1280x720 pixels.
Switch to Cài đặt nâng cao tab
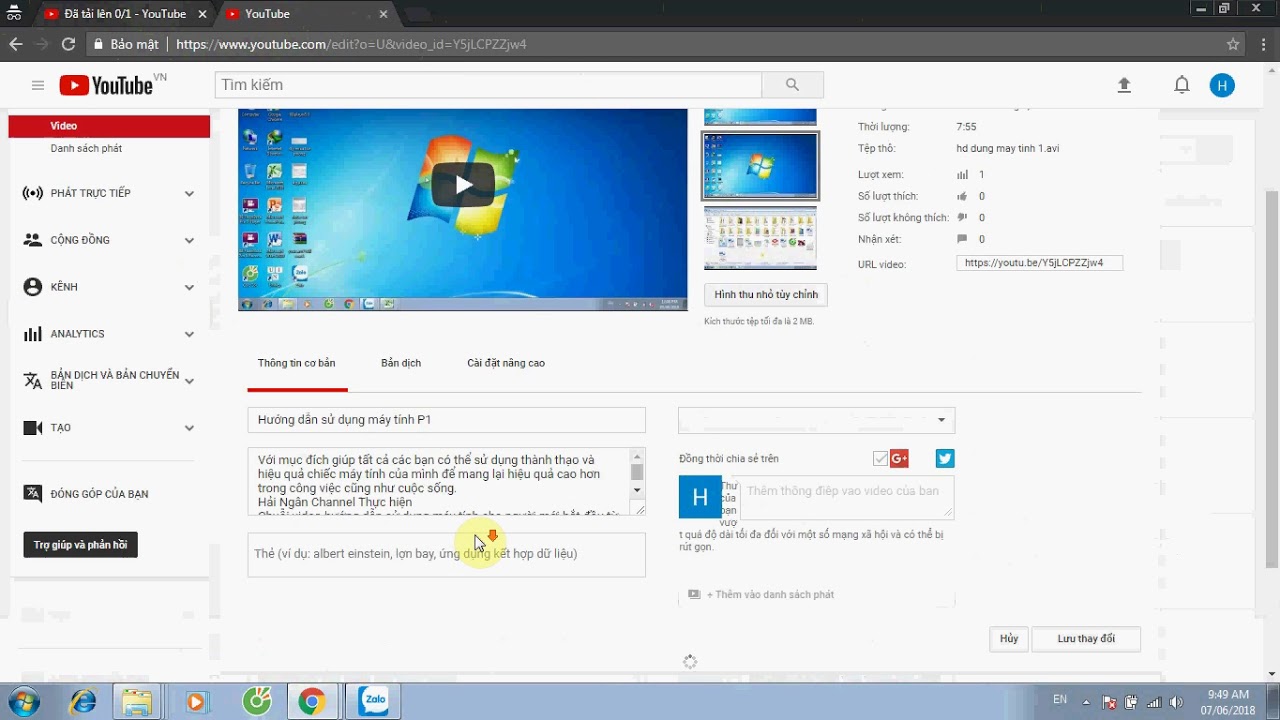click(506, 363)
